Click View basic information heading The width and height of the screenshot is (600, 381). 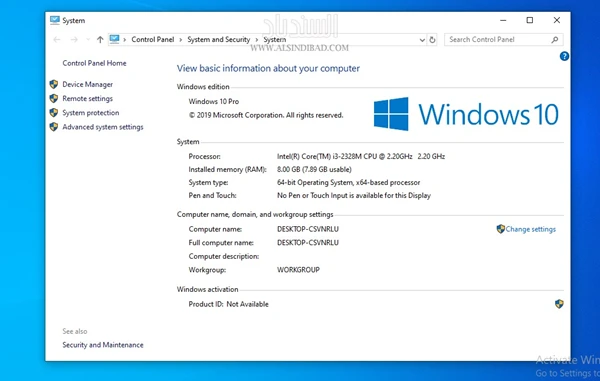(268, 68)
